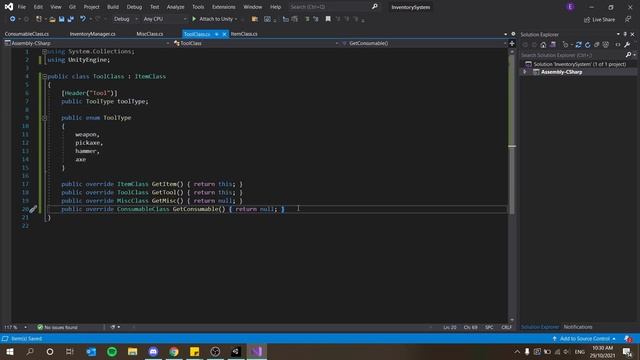Collapse the ToolType enum code block
Image resolution: width=640 pixels, height=360 pixels.
44,118
